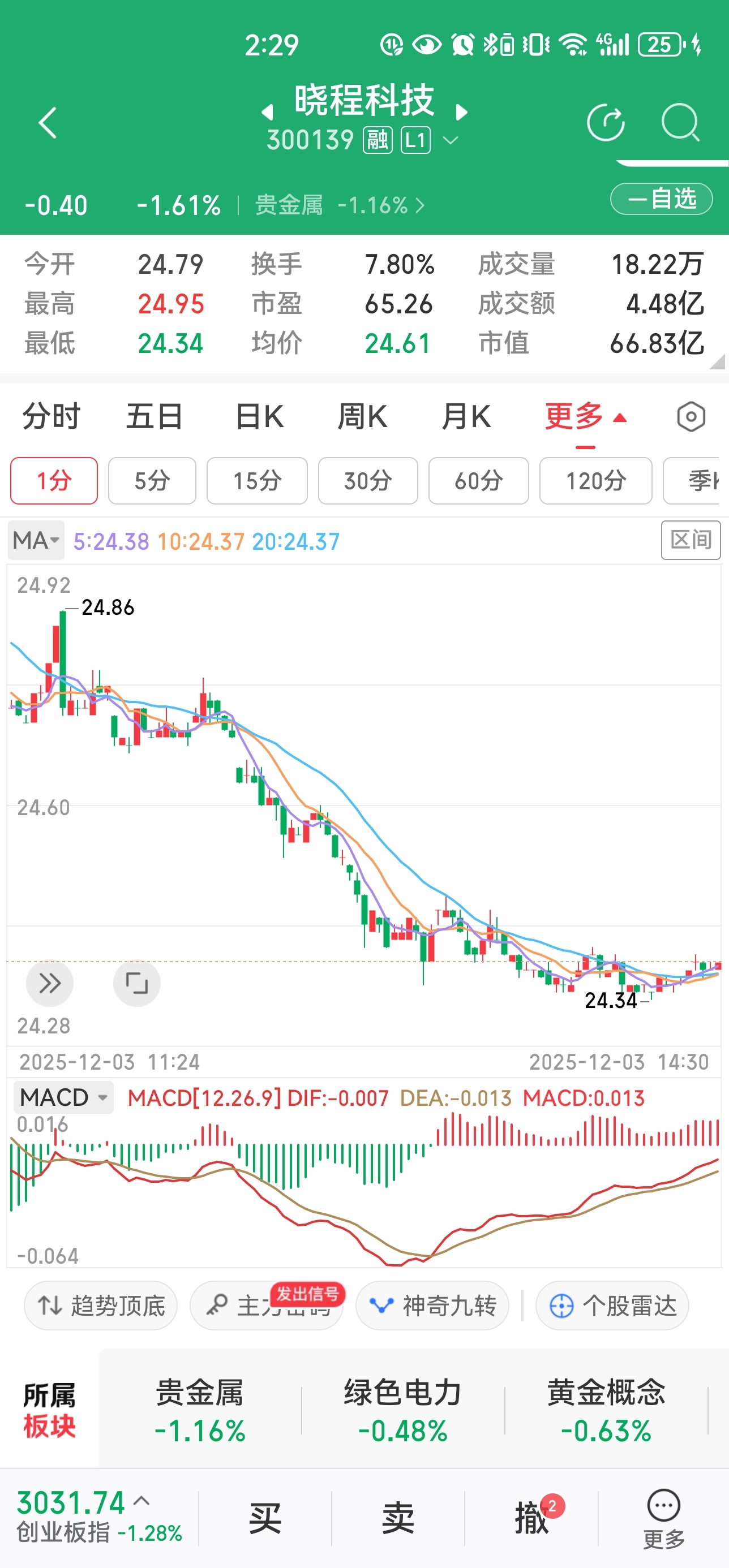Open the 贵金属 sector card

(200, 1411)
